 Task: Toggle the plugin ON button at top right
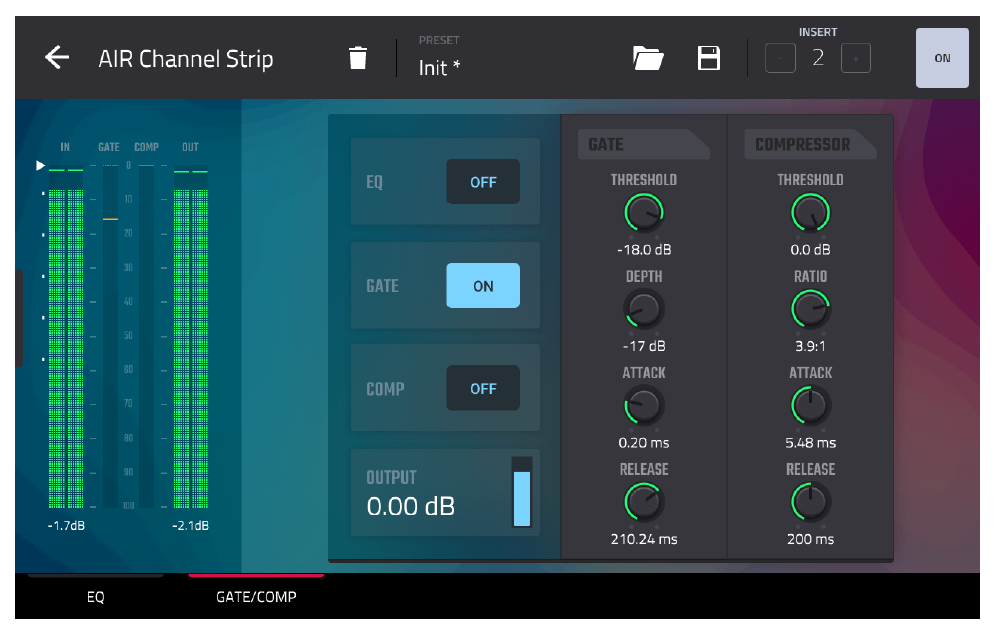click(x=942, y=58)
